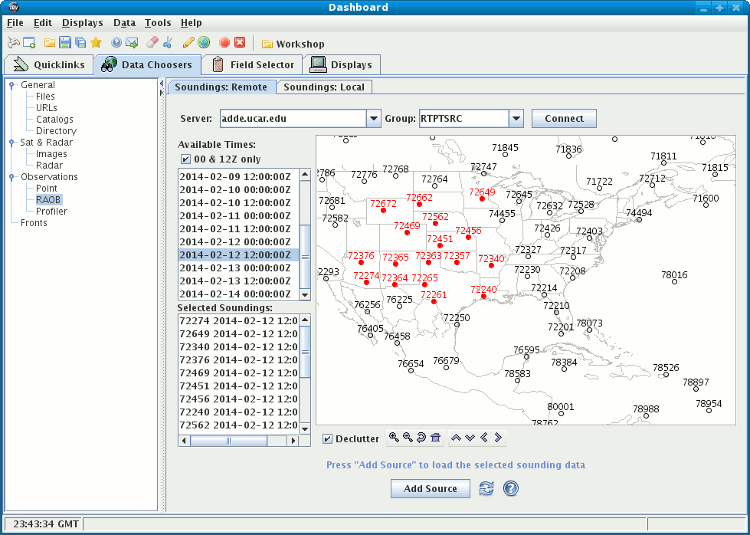Screen dimensions: 750x535
Task: Zoom in on the station map
Action: (394, 438)
